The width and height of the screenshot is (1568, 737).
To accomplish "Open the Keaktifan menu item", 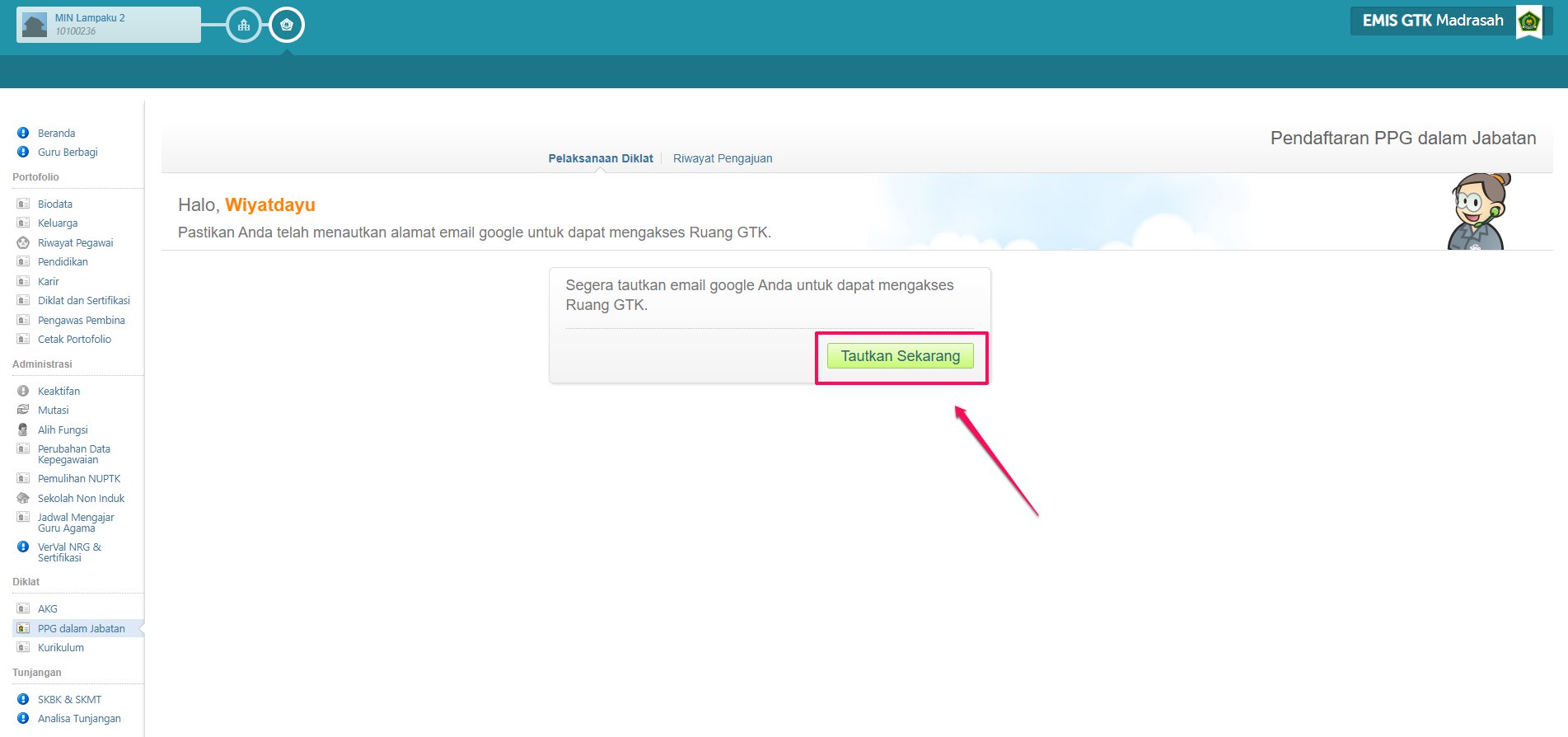I will point(59,391).
